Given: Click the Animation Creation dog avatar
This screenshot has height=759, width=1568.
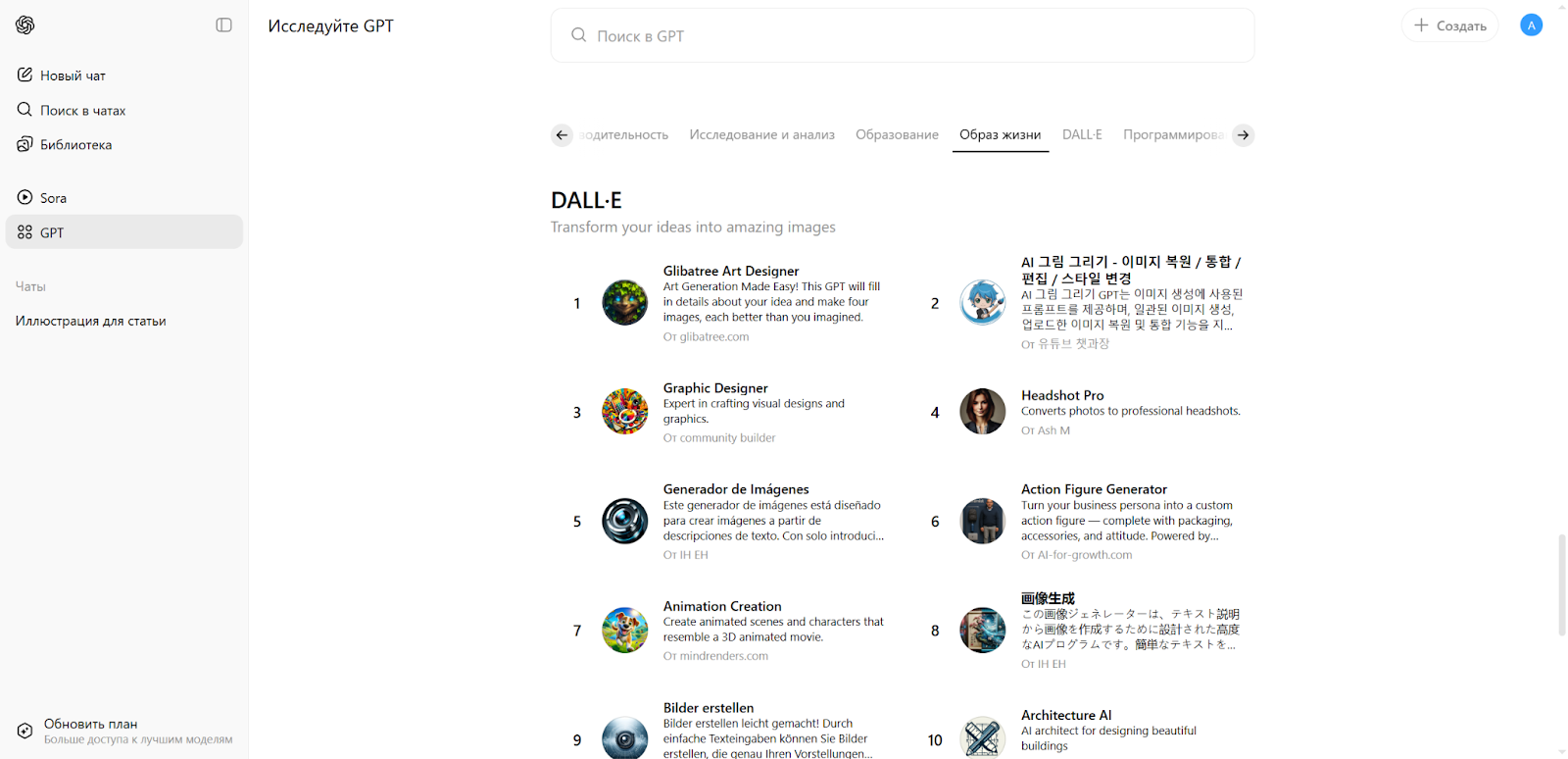Looking at the screenshot, I should click(625, 631).
